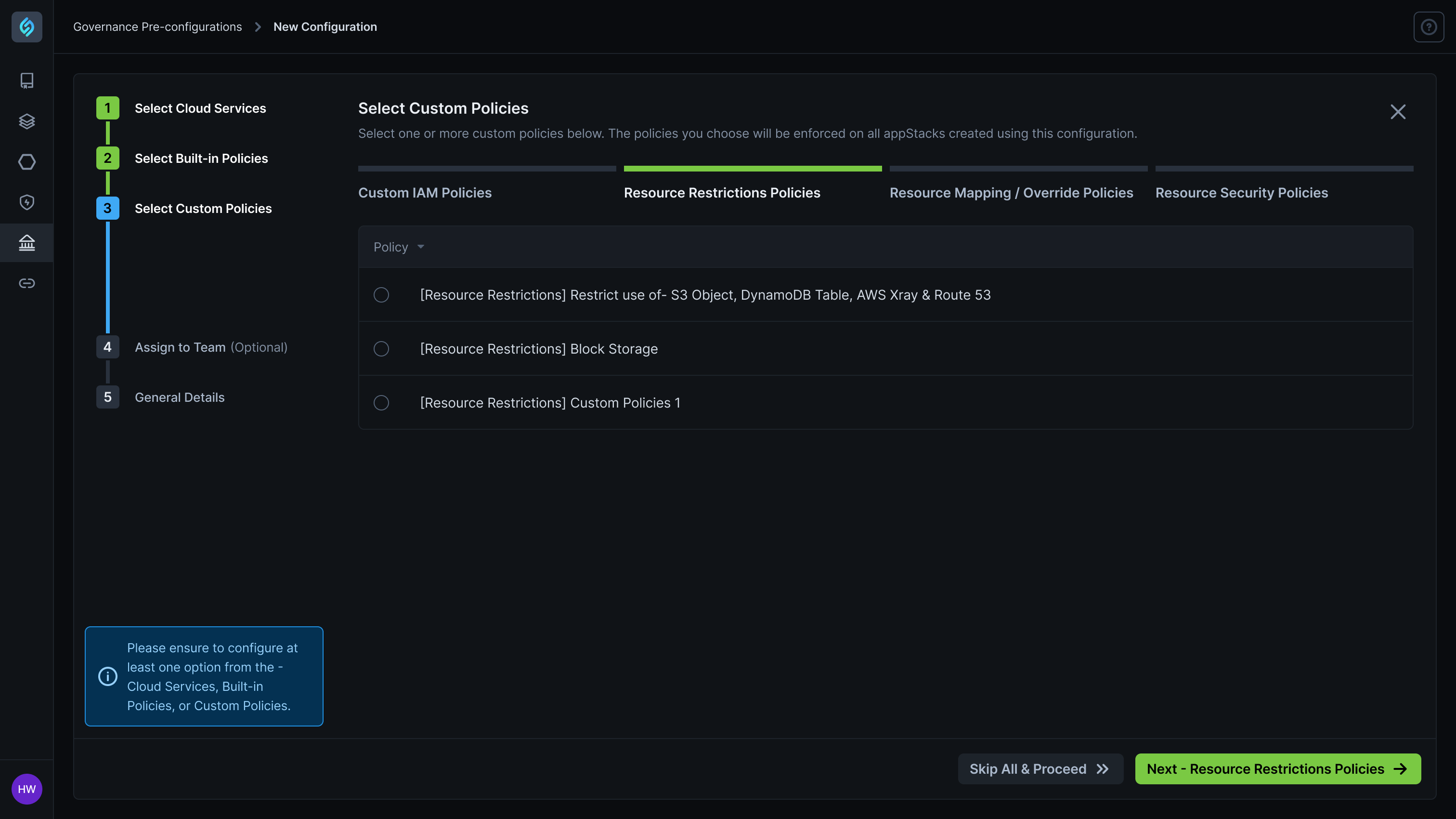This screenshot has height=819, width=1456.
Task: Go to Assign to Team step
Action: click(211, 347)
